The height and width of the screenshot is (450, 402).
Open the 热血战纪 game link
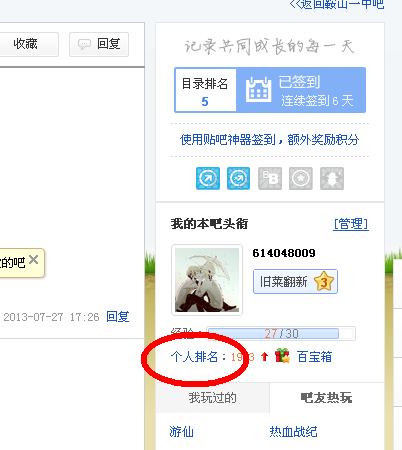(293, 432)
